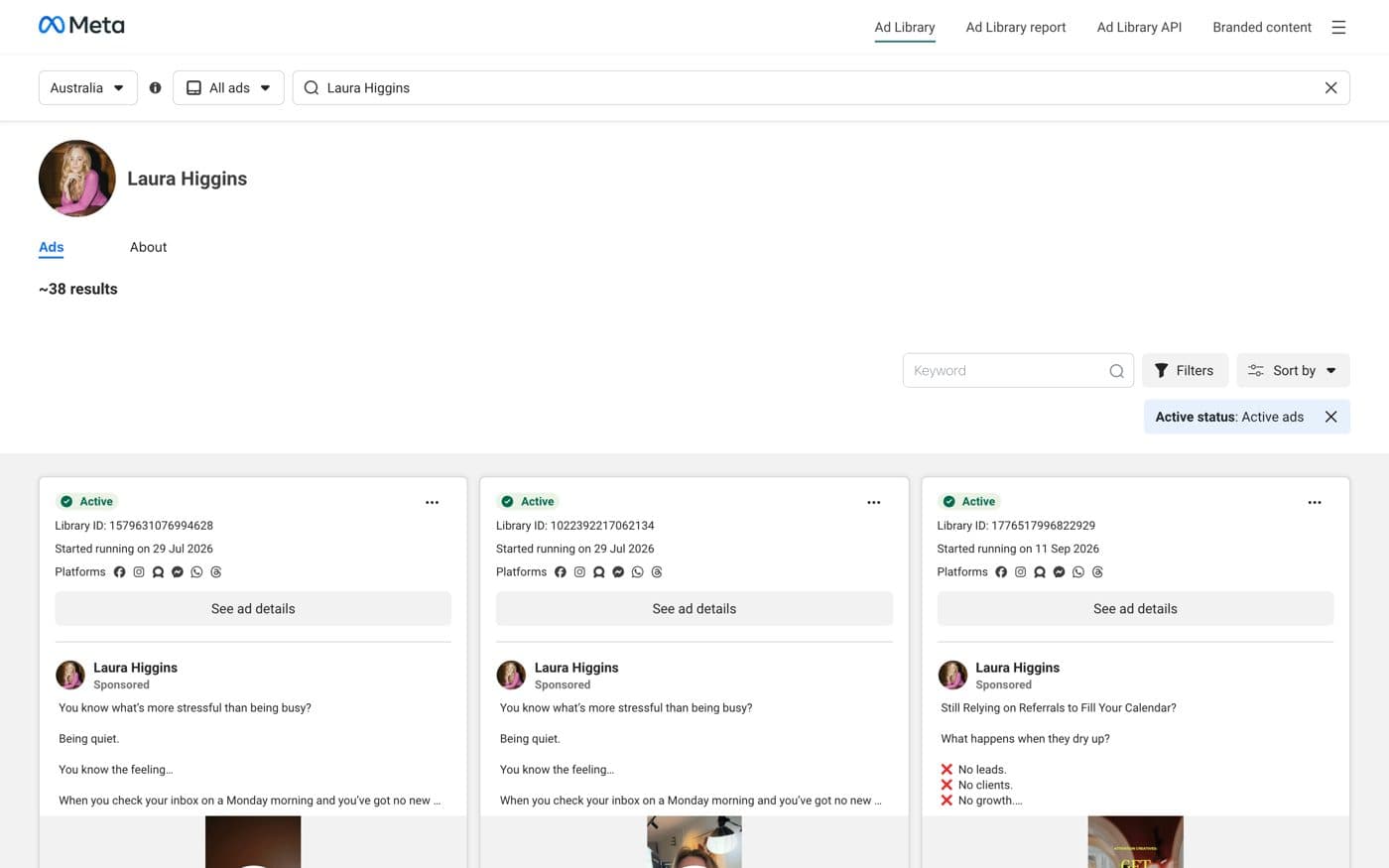Image resolution: width=1389 pixels, height=868 pixels.
Task: Focus the Laura Higgins search box
Action: point(821,87)
